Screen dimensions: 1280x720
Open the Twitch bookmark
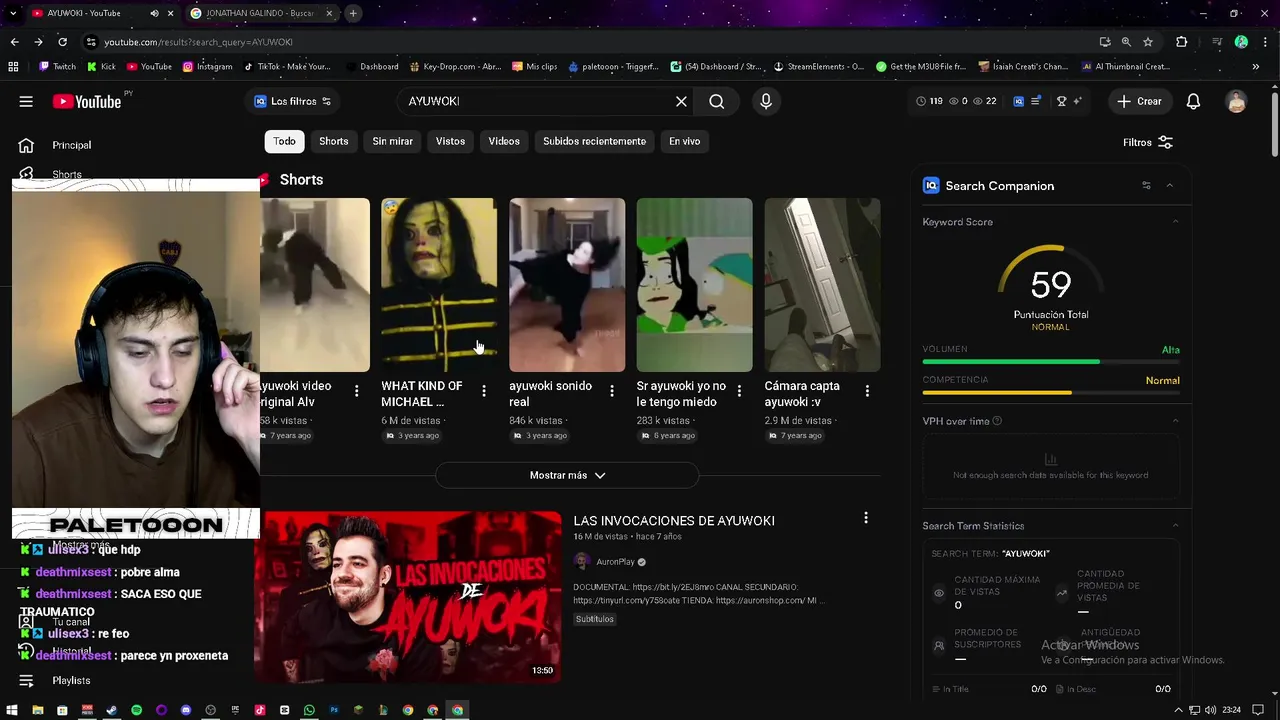[57, 67]
